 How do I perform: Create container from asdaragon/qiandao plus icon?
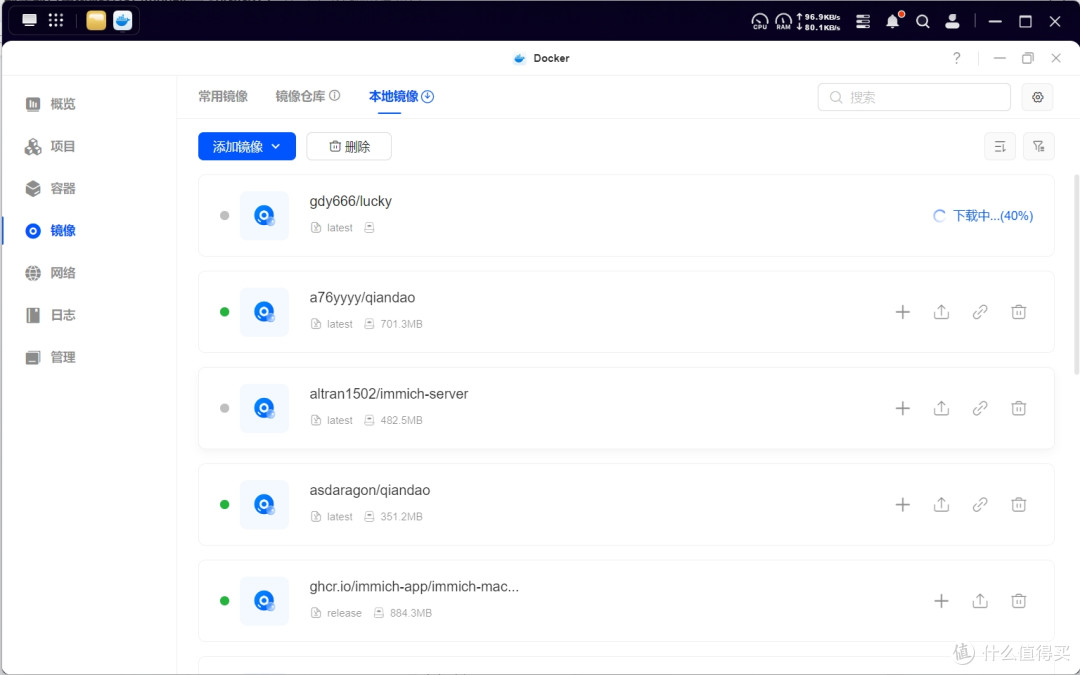pos(902,505)
